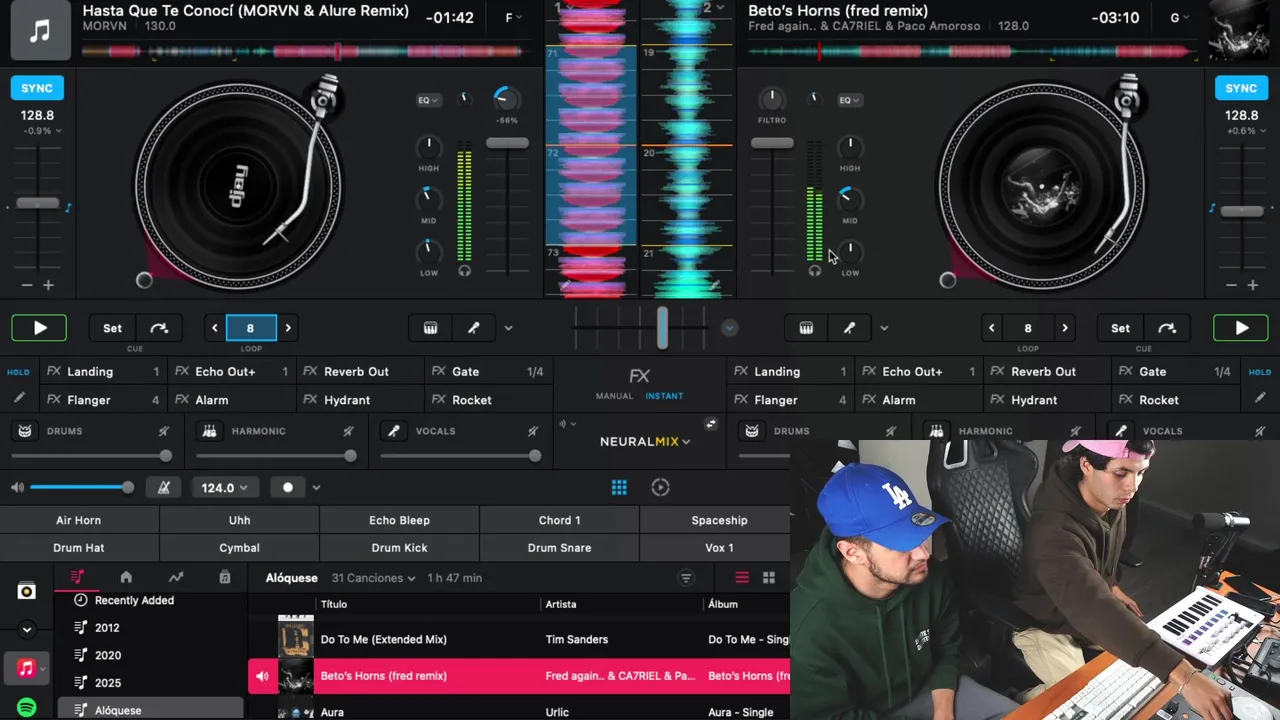Toggle HOLD on the right FX panel

click(1260, 372)
